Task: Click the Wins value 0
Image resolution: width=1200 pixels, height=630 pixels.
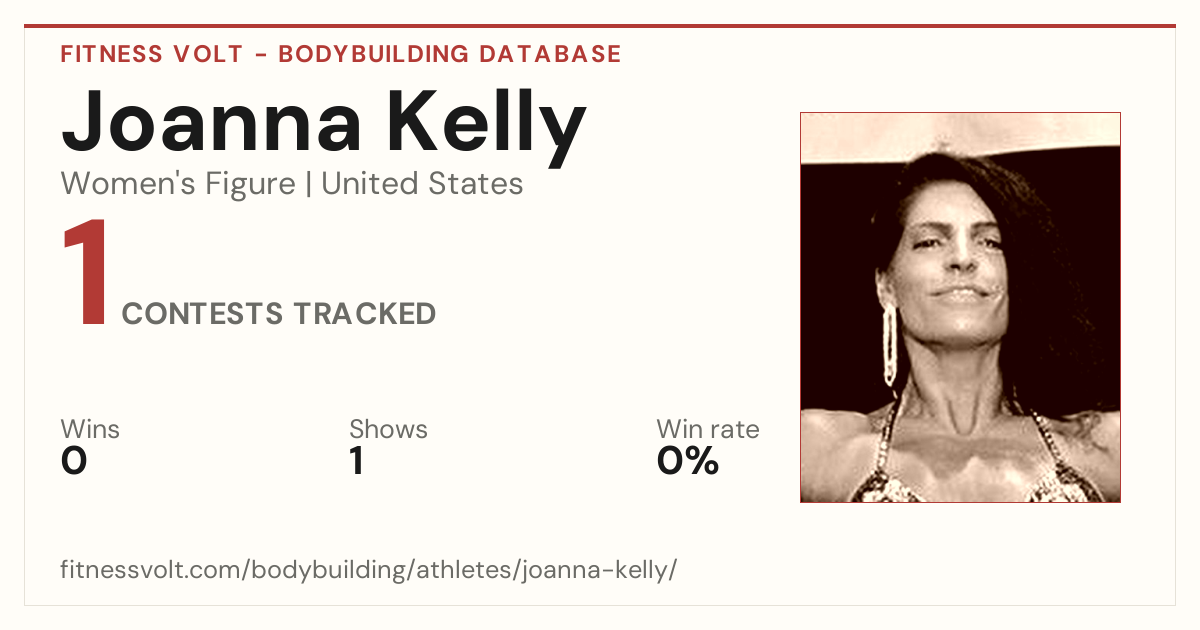Action: click(x=74, y=462)
